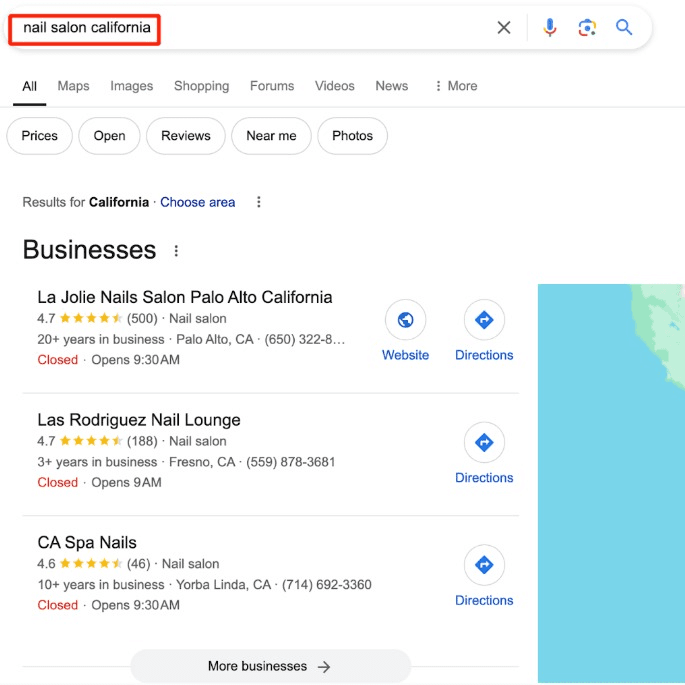Image resolution: width=685 pixels, height=685 pixels.
Task: Open the California map preview
Action: [x=611, y=483]
